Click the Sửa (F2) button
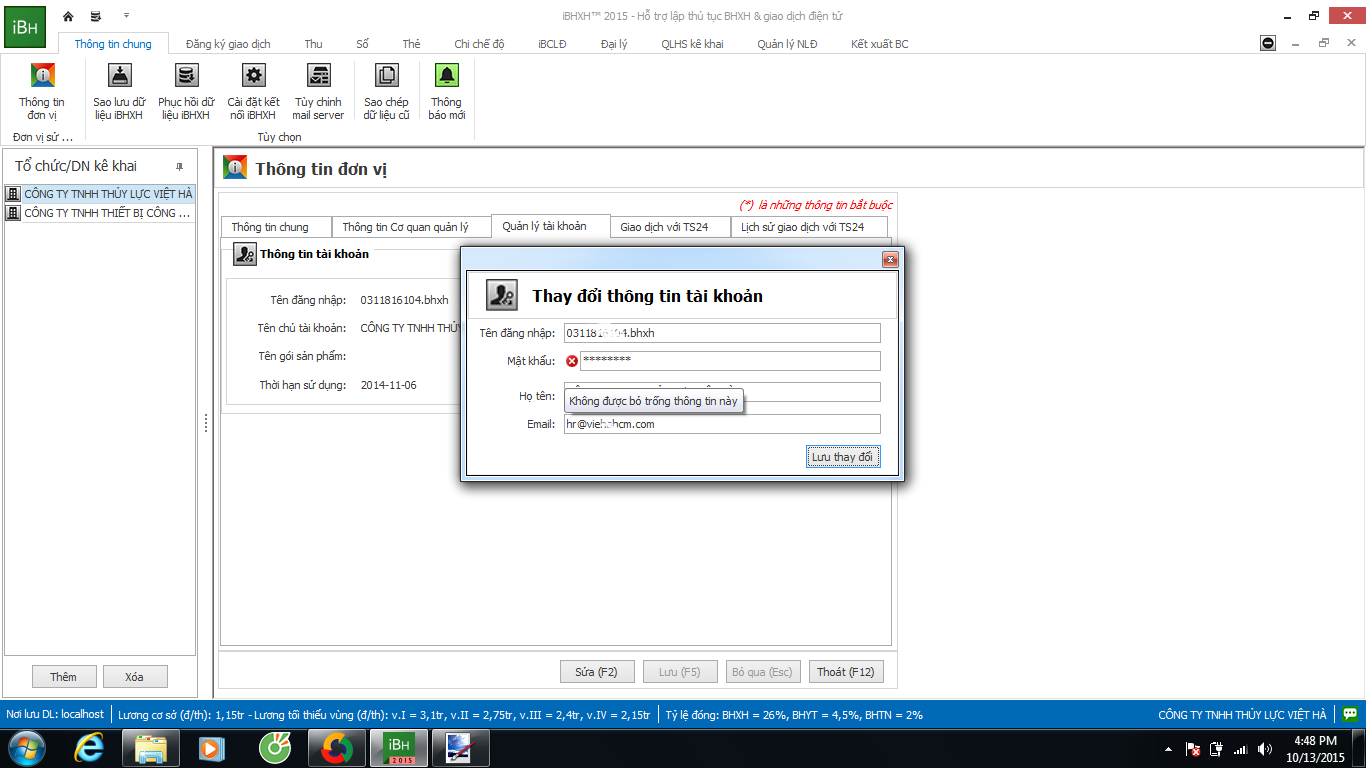This screenshot has height=768, width=1366. [597, 672]
